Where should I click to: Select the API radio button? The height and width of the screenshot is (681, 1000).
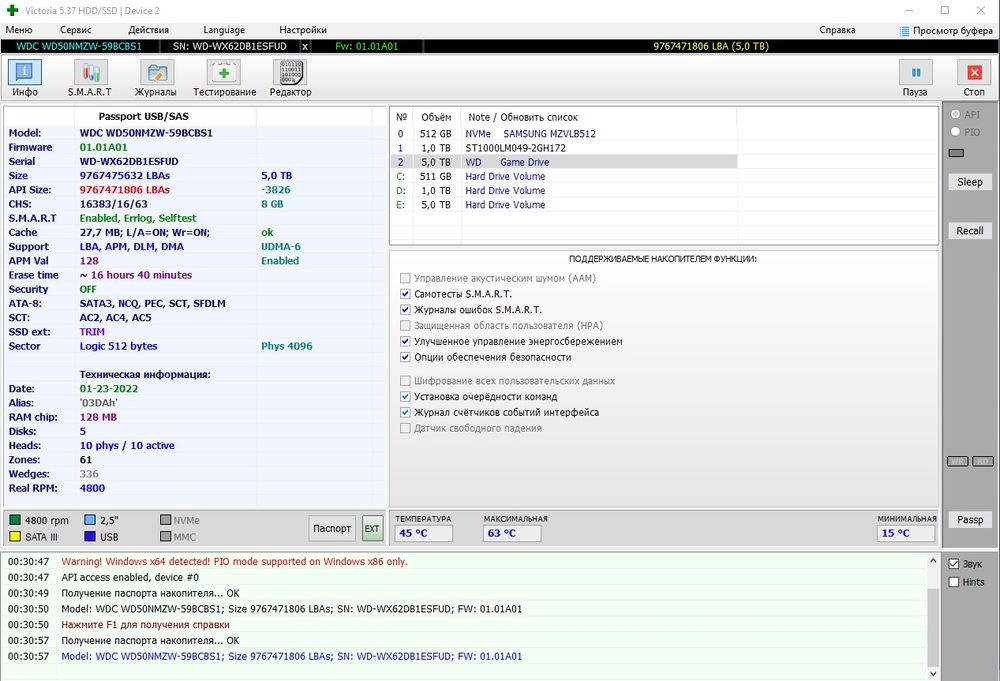(x=955, y=114)
